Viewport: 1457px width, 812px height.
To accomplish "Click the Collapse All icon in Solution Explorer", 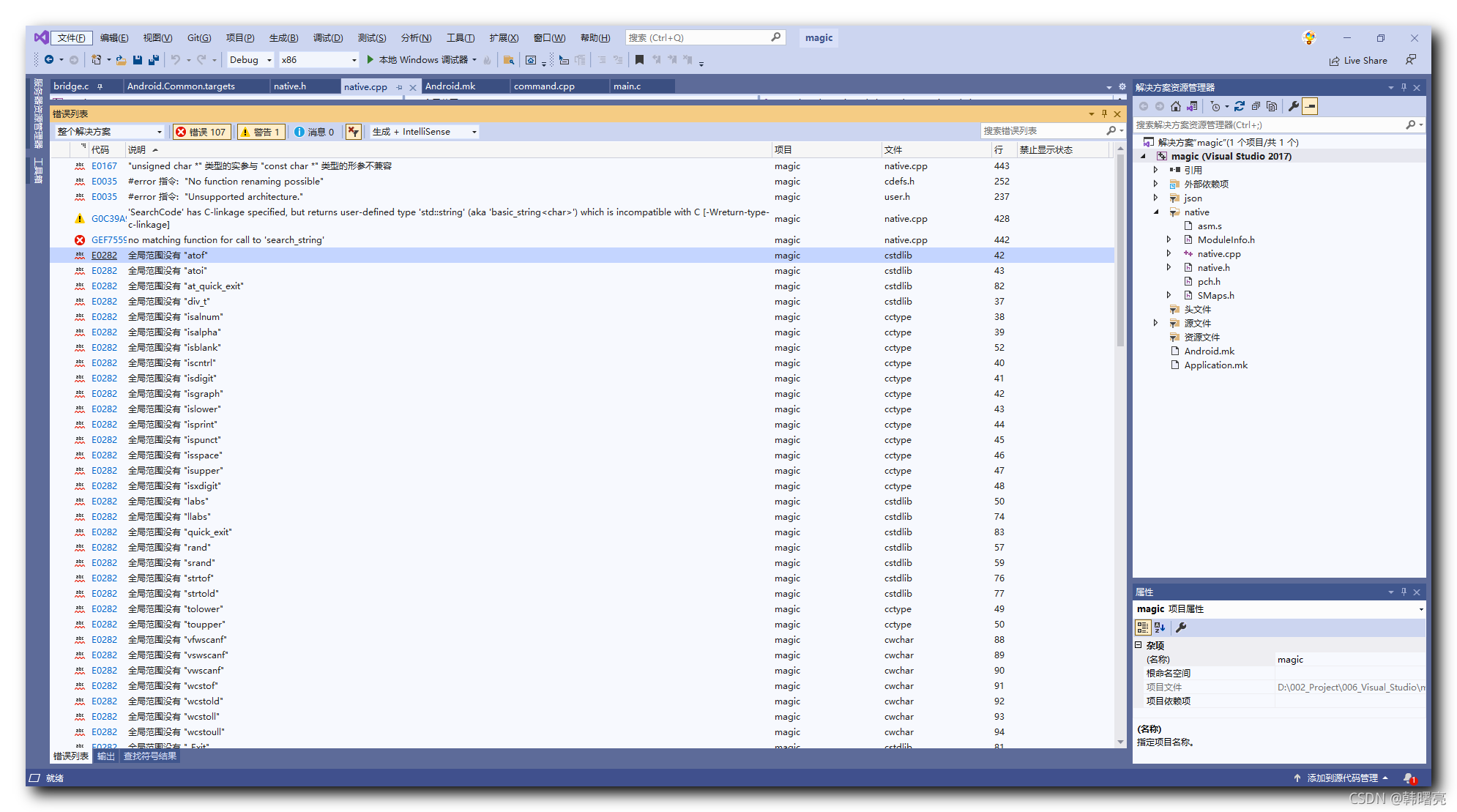I will point(1256,106).
